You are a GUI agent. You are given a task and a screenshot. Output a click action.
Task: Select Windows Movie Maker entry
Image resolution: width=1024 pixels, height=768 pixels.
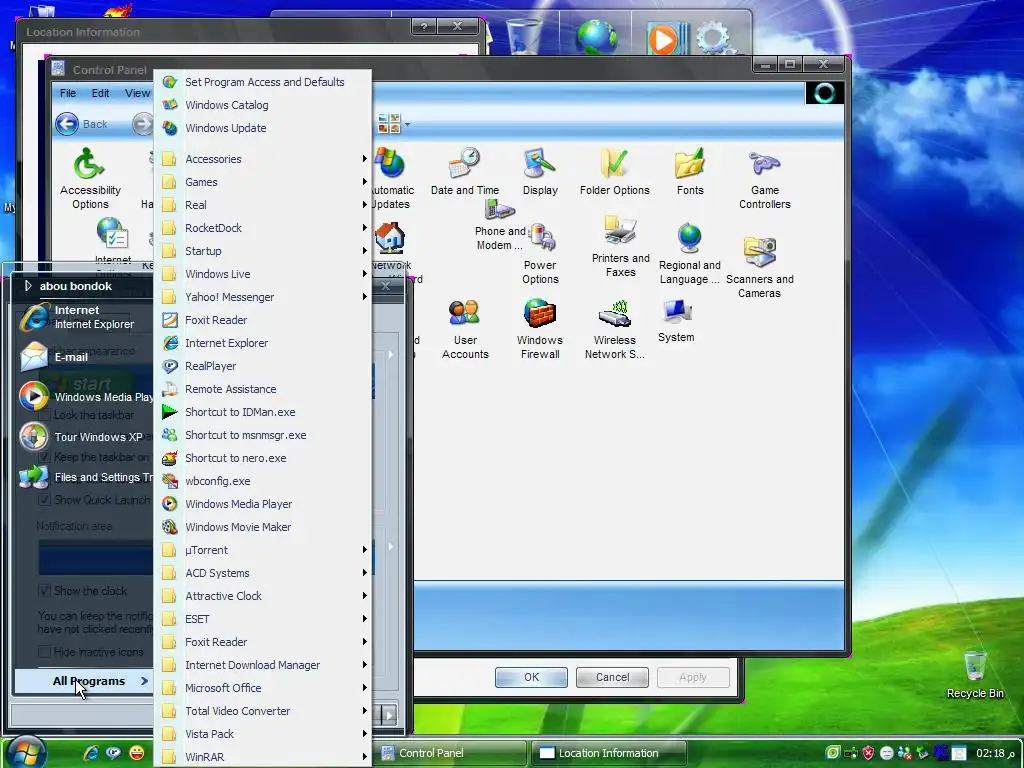tap(263, 526)
